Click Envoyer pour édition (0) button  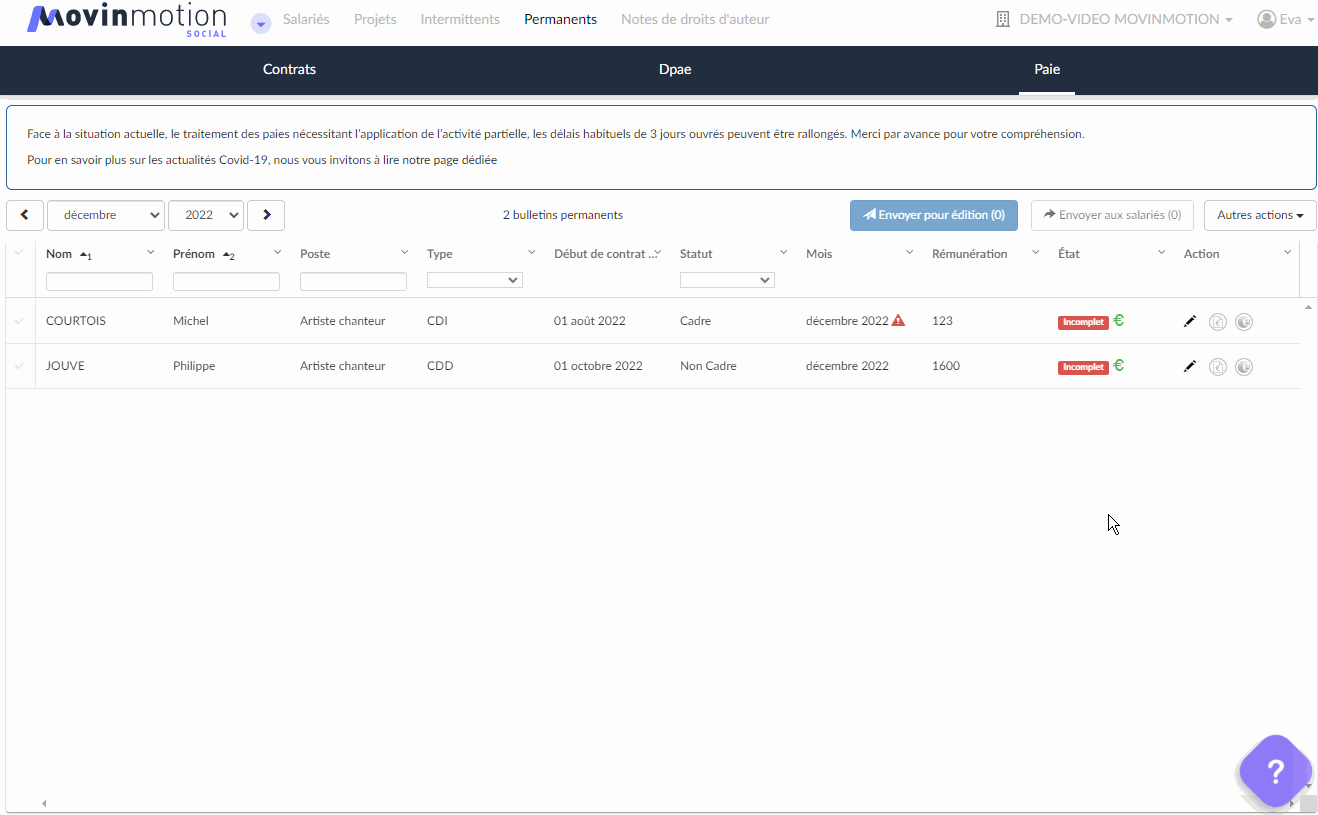point(934,215)
